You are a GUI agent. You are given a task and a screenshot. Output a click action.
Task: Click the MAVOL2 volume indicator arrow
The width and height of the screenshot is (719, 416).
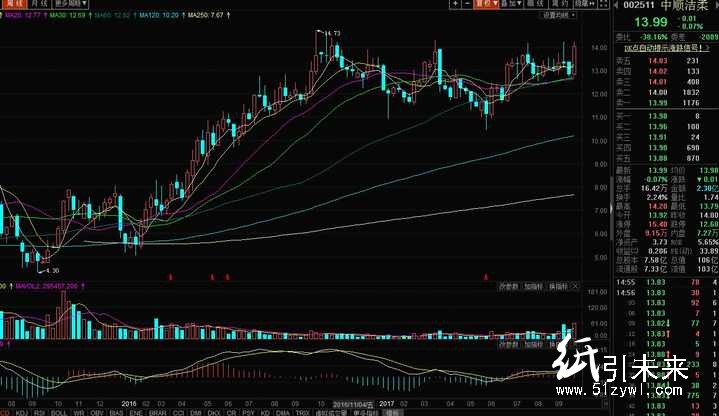pyautogui.click(x=86, y=286)
